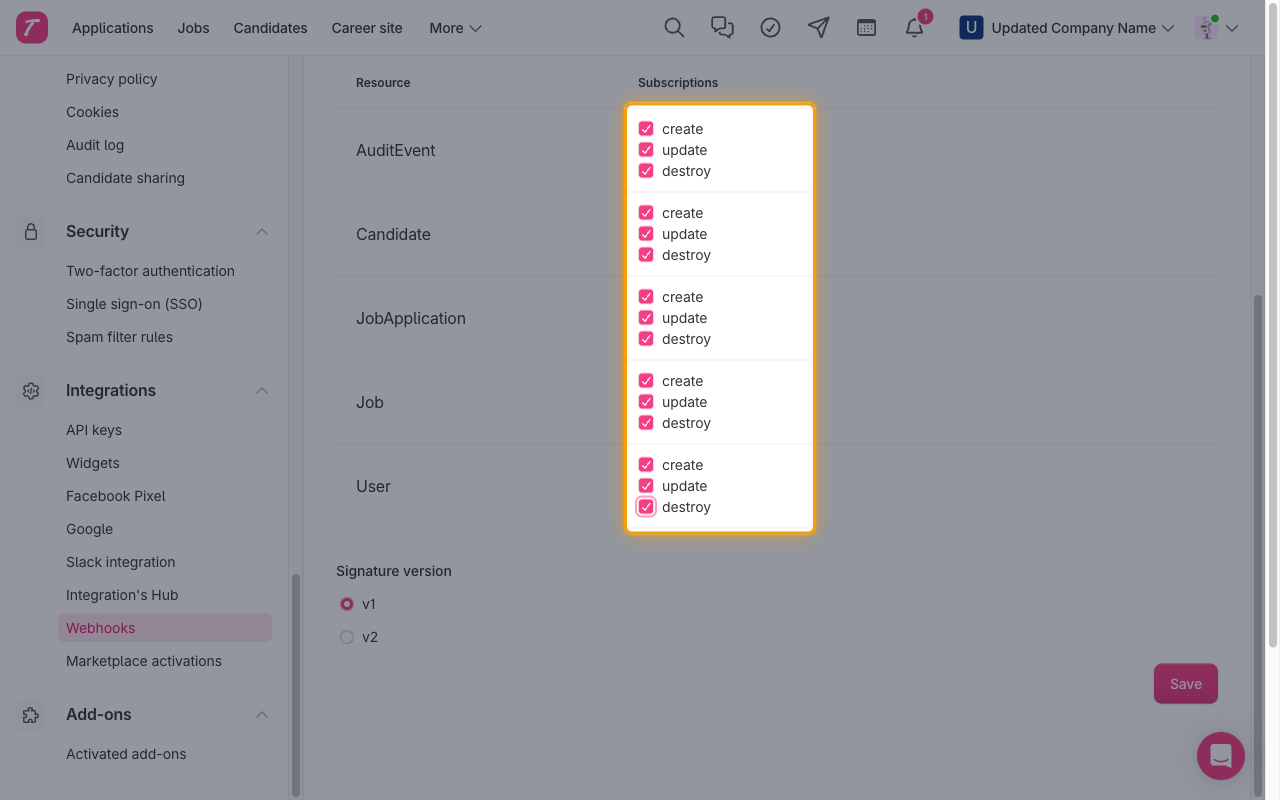
Task: Open the search magnifier icon
Action: (674, 28)
